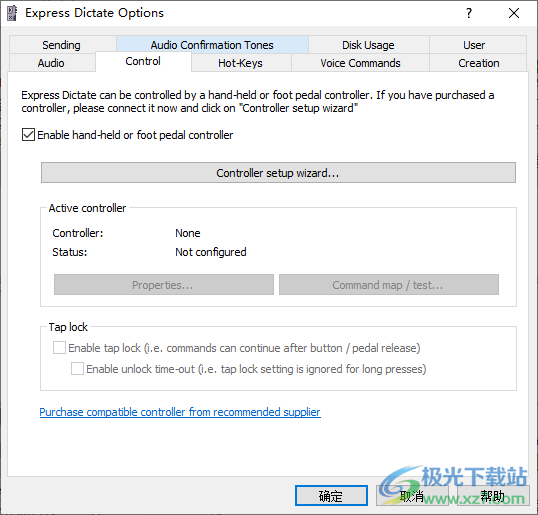Open the Audio Confirmation Tones tab
The height and width of the screenshot is (515, 538).
(212, 45)
